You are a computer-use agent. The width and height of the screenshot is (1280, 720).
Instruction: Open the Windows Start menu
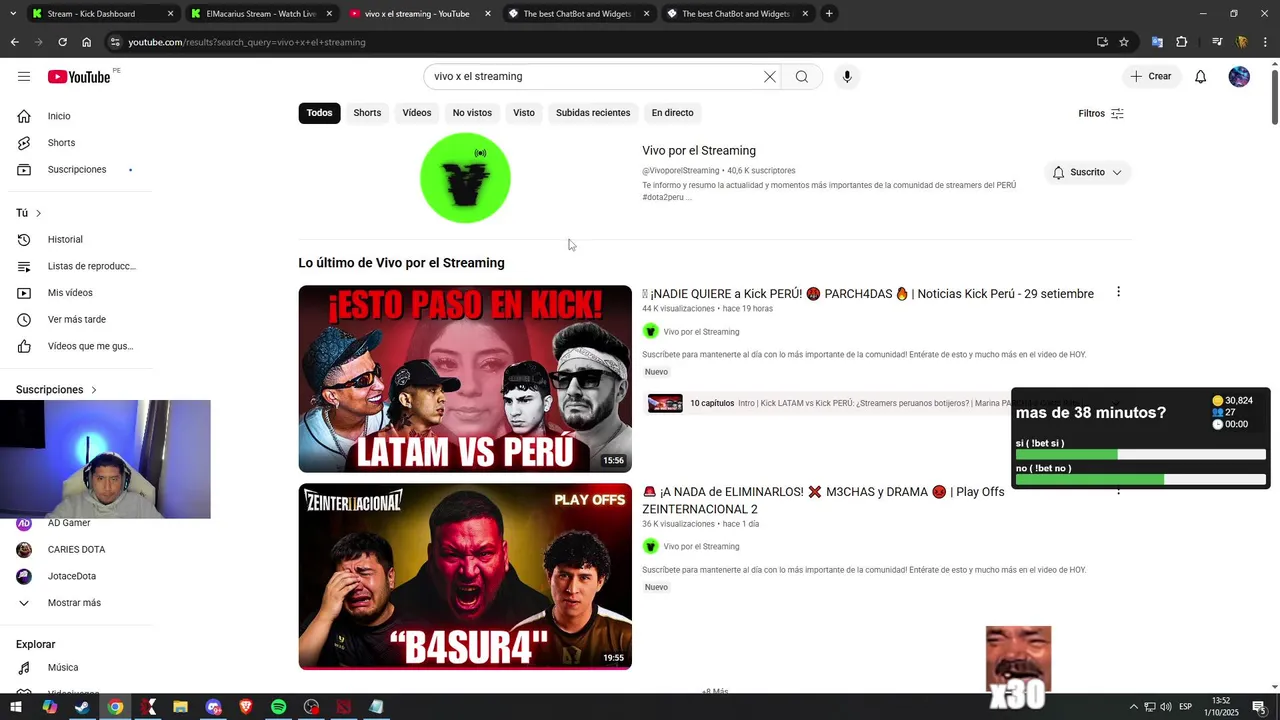coord(16,707)
